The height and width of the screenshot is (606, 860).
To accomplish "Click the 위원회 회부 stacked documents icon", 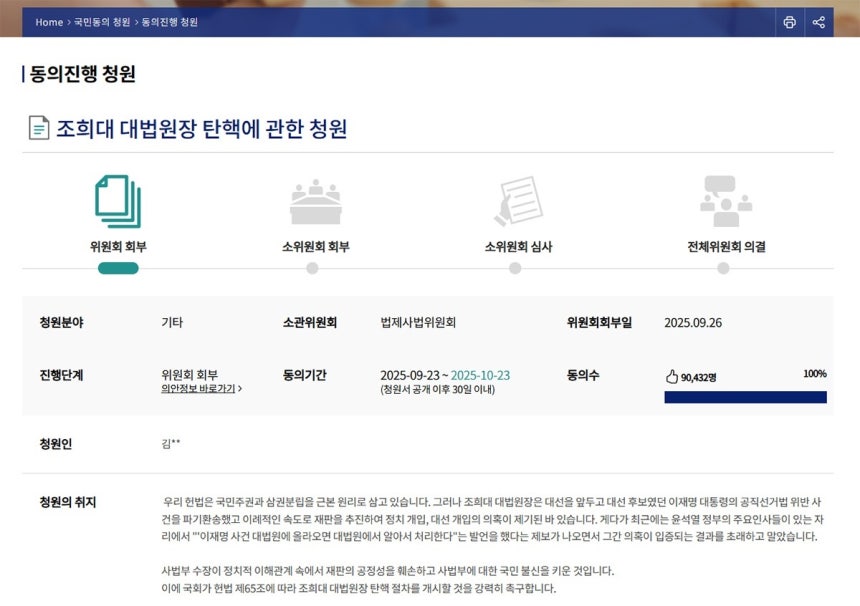I will coord(118,201).
